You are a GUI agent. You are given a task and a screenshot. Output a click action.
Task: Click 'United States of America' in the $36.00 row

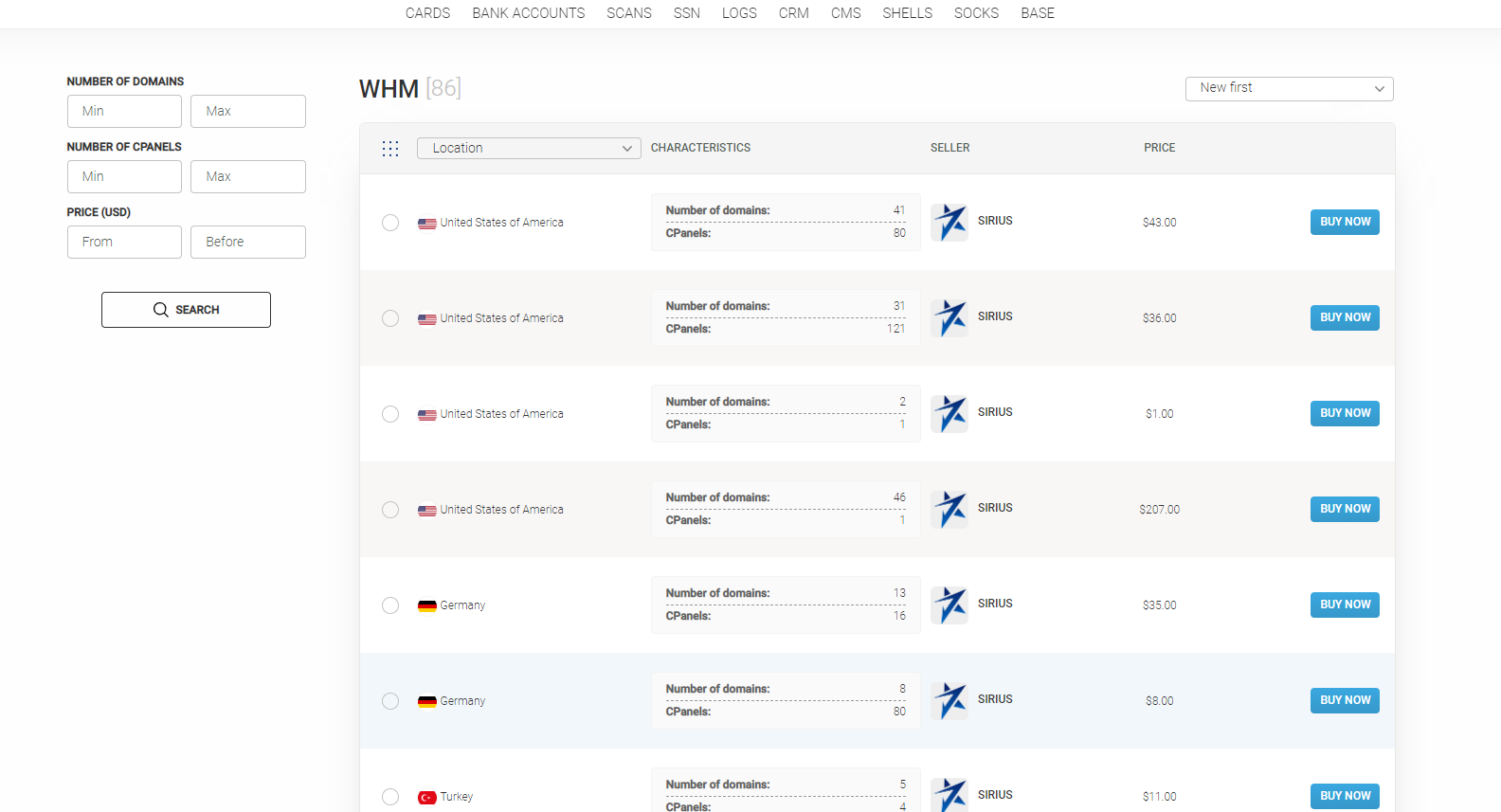501,318
